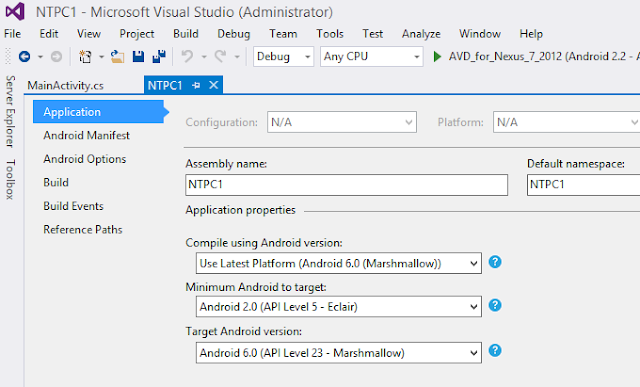The height and width of the screenshot is (387, 640).
Task: Open the Build menu
Action: [186, 34]
